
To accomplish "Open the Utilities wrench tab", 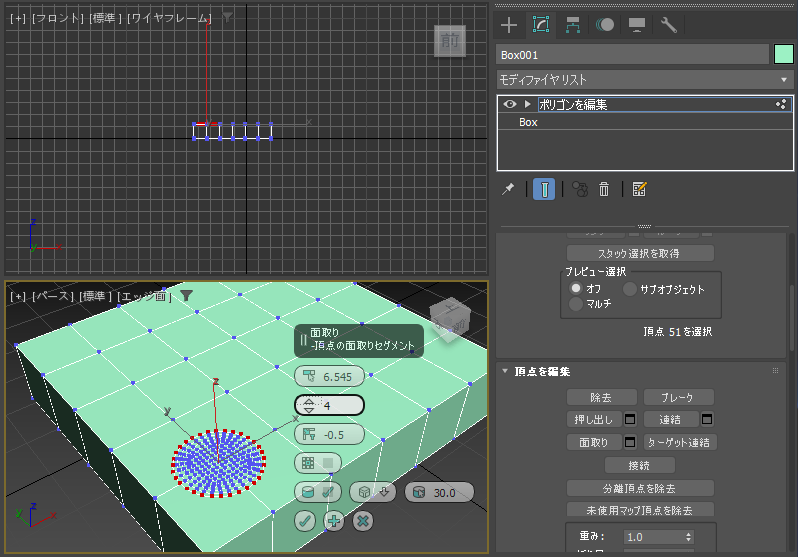I will [668, 24].
